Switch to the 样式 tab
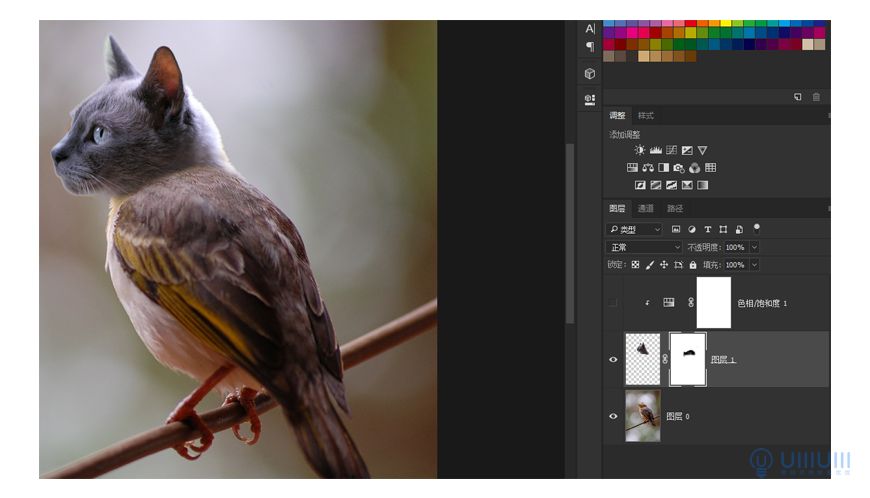 pos(646,116)
